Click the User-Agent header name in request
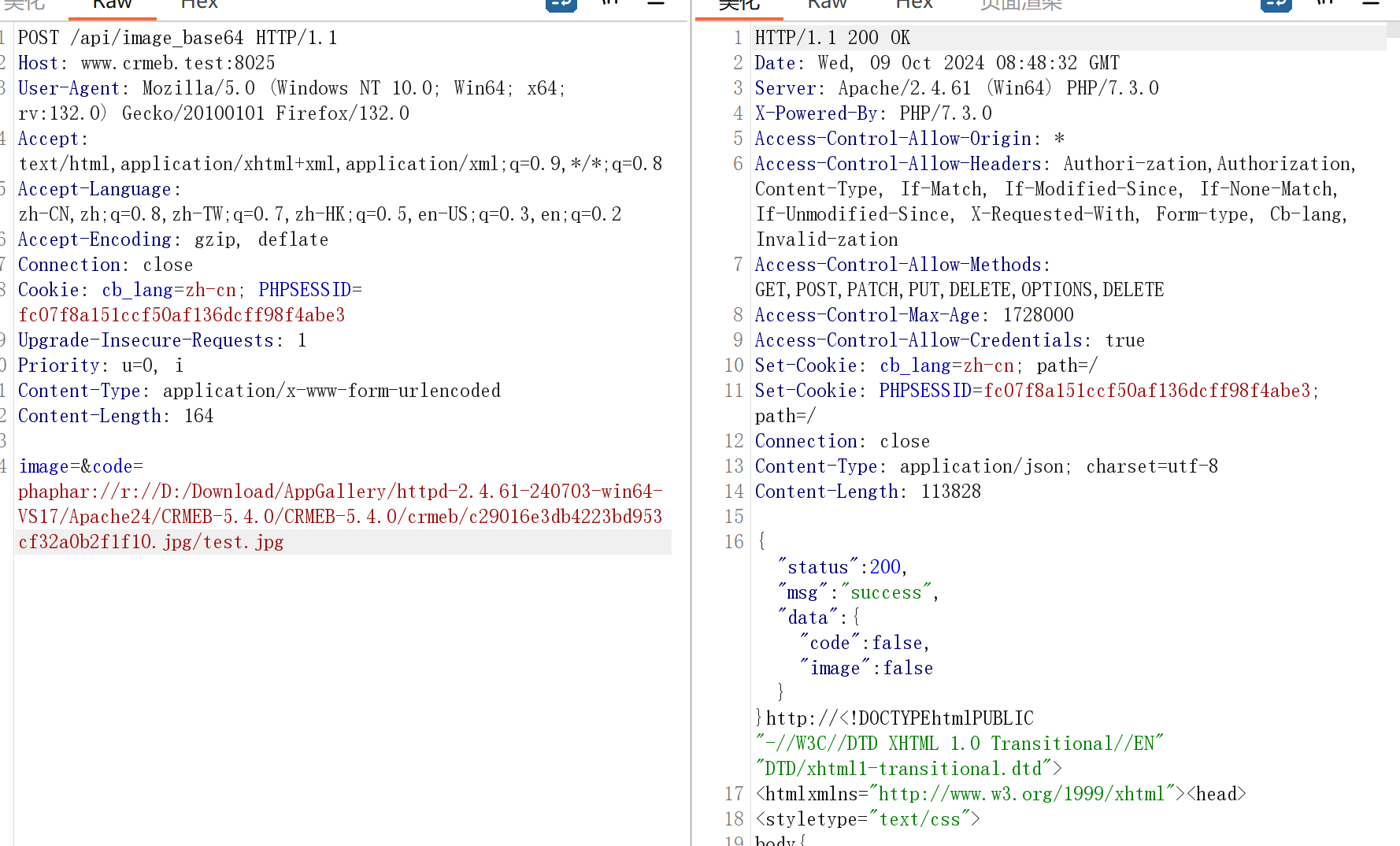This screenshot has width=1400, height=846. 69,88
